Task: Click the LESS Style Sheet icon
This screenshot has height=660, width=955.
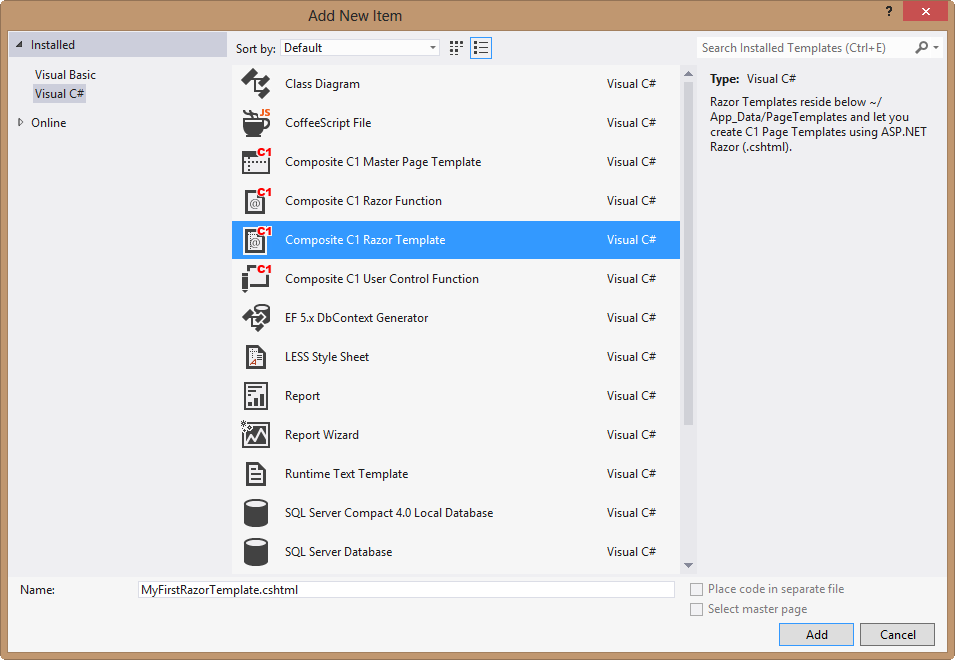Action: 256,357
